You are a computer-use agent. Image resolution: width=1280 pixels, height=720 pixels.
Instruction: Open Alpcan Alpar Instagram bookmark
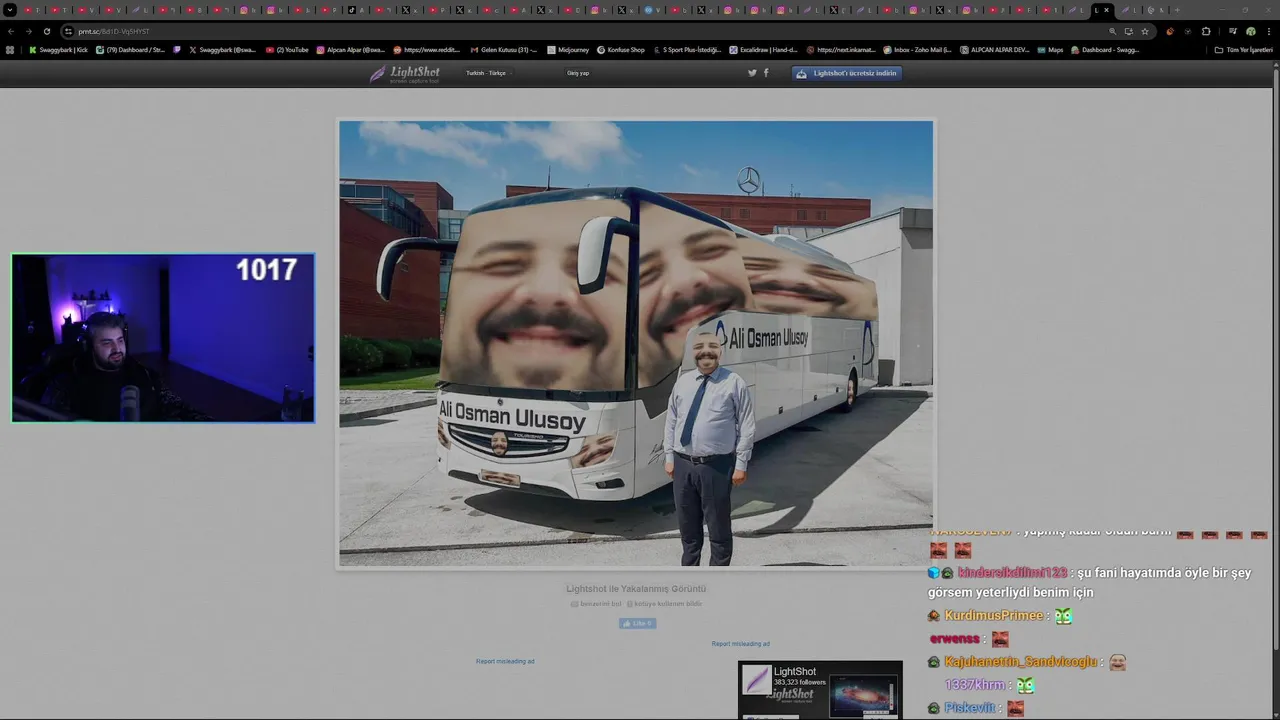coord(350,49)
